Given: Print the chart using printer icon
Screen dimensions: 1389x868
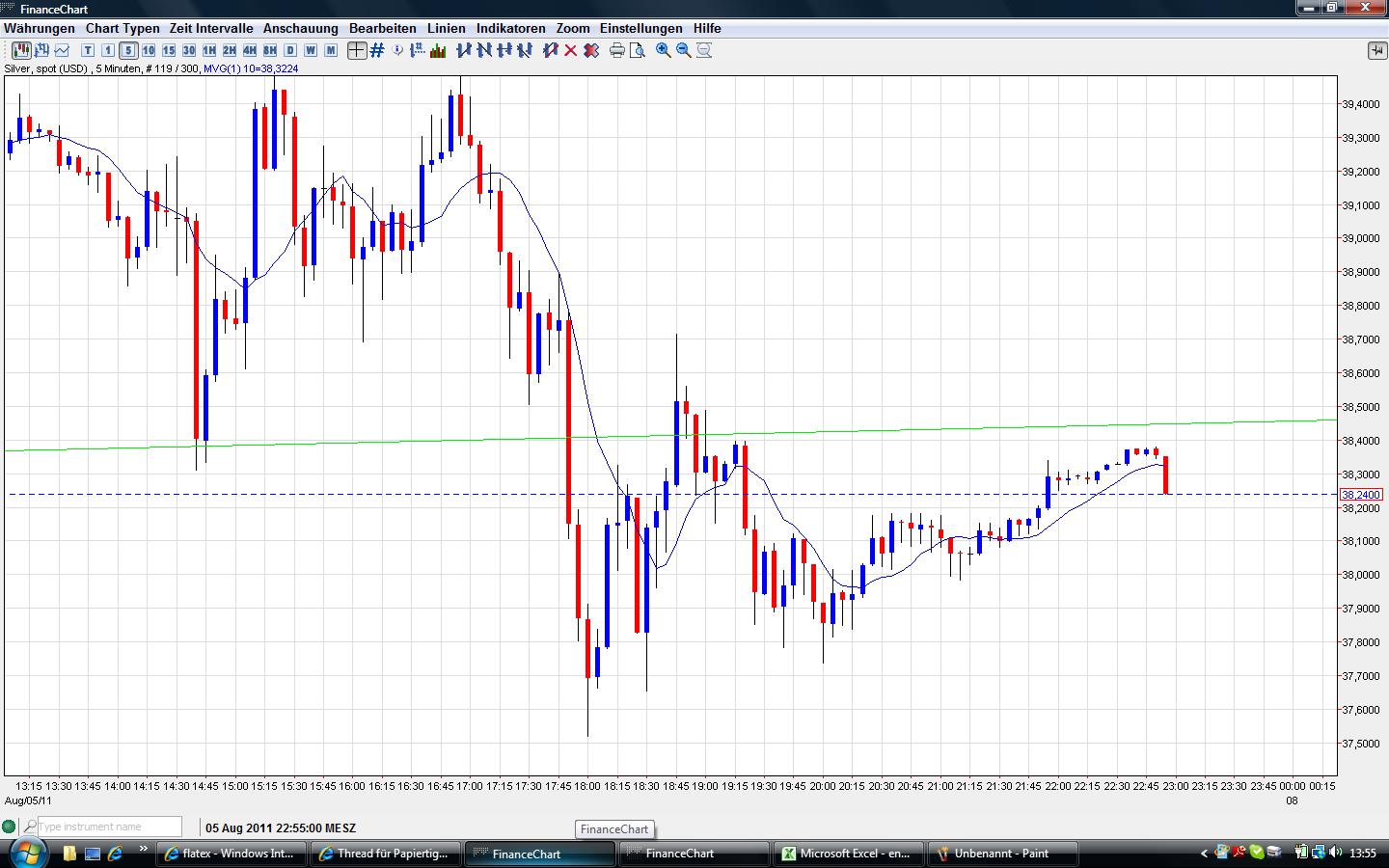Looking at the screenshot, I should click(x=617, y=50).
